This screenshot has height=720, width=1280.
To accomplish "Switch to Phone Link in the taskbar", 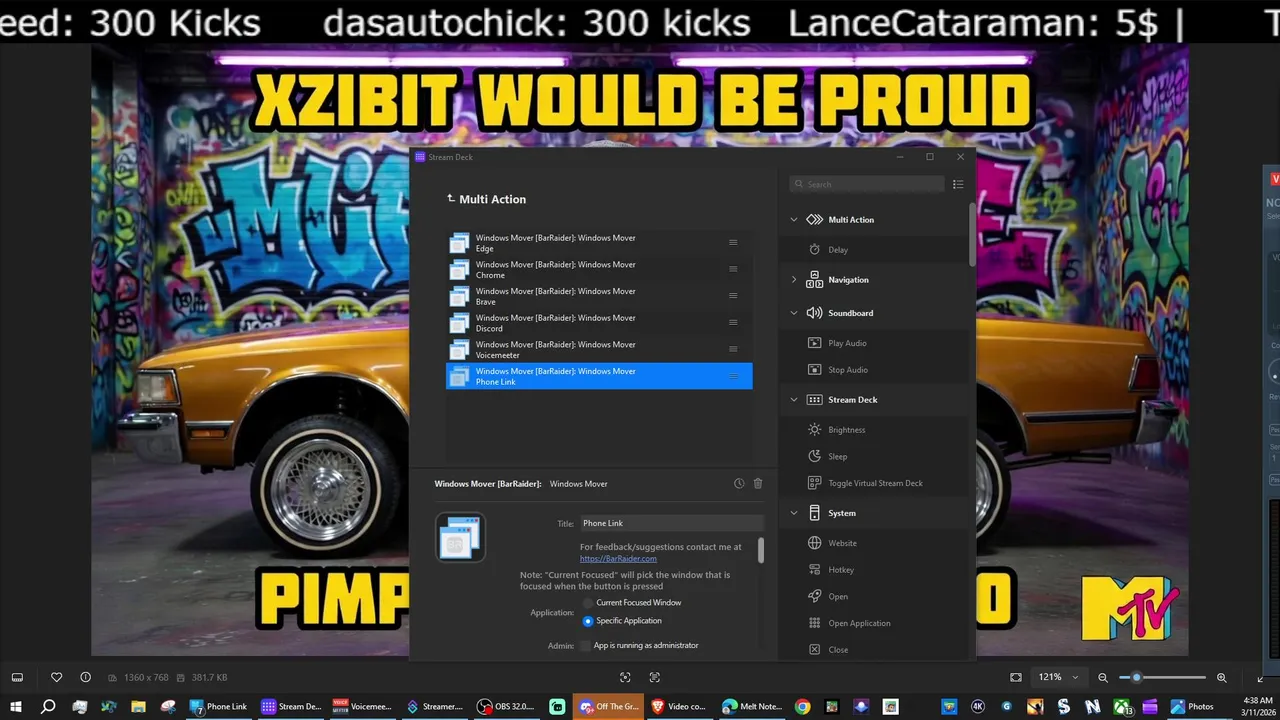I will pyautogui.click(x=218, y=706).
